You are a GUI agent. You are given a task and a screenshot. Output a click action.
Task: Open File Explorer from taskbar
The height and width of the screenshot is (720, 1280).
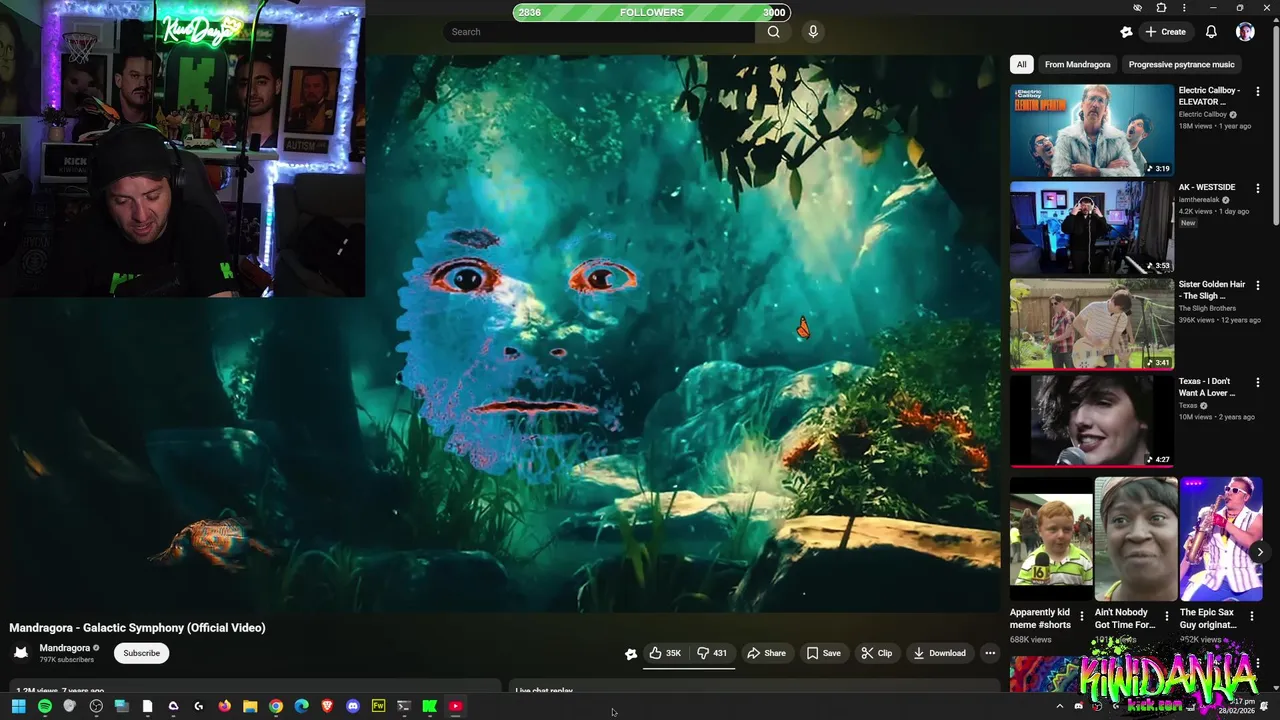[x=250, y=706]
